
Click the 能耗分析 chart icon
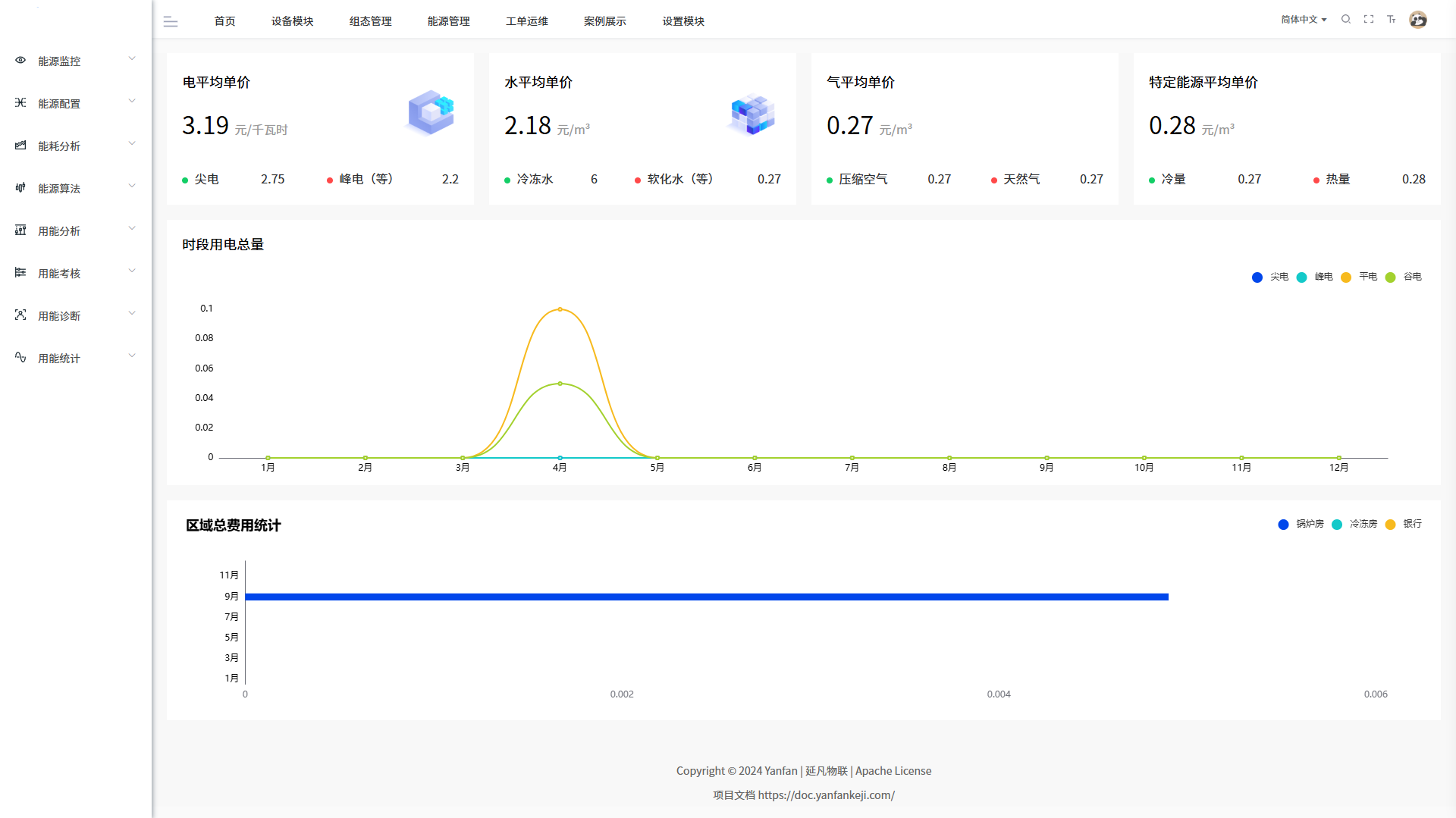click(20, 146)
